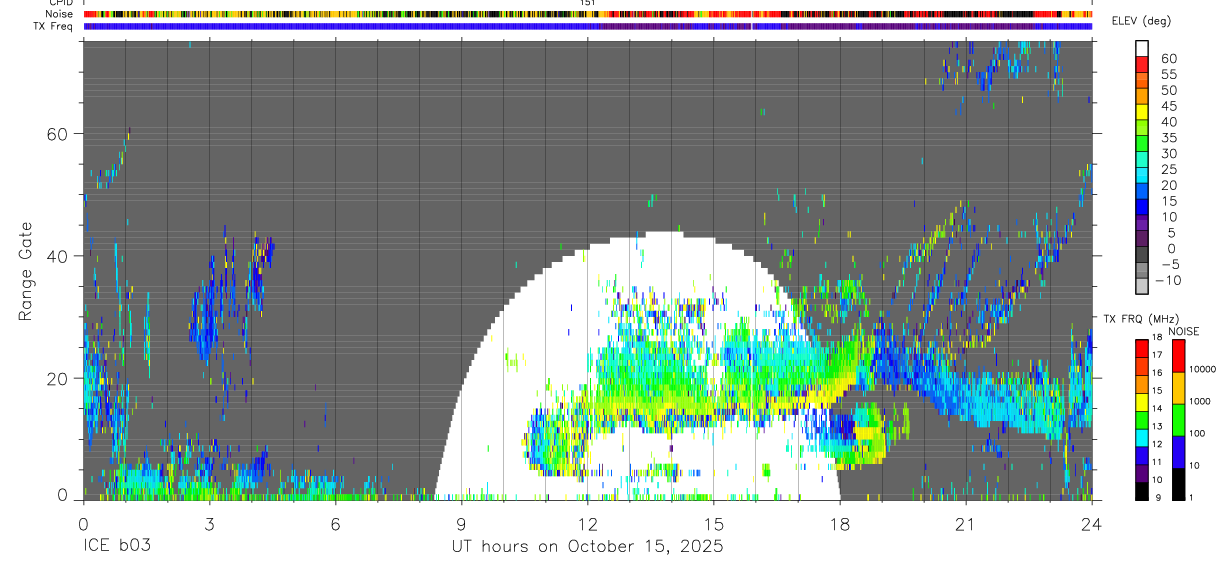The width and height of the screenshot is (1228, 567).
Task: Click the '30' label on the ELEV scale
Action: pyautogui.click(x=1167, y=153)
